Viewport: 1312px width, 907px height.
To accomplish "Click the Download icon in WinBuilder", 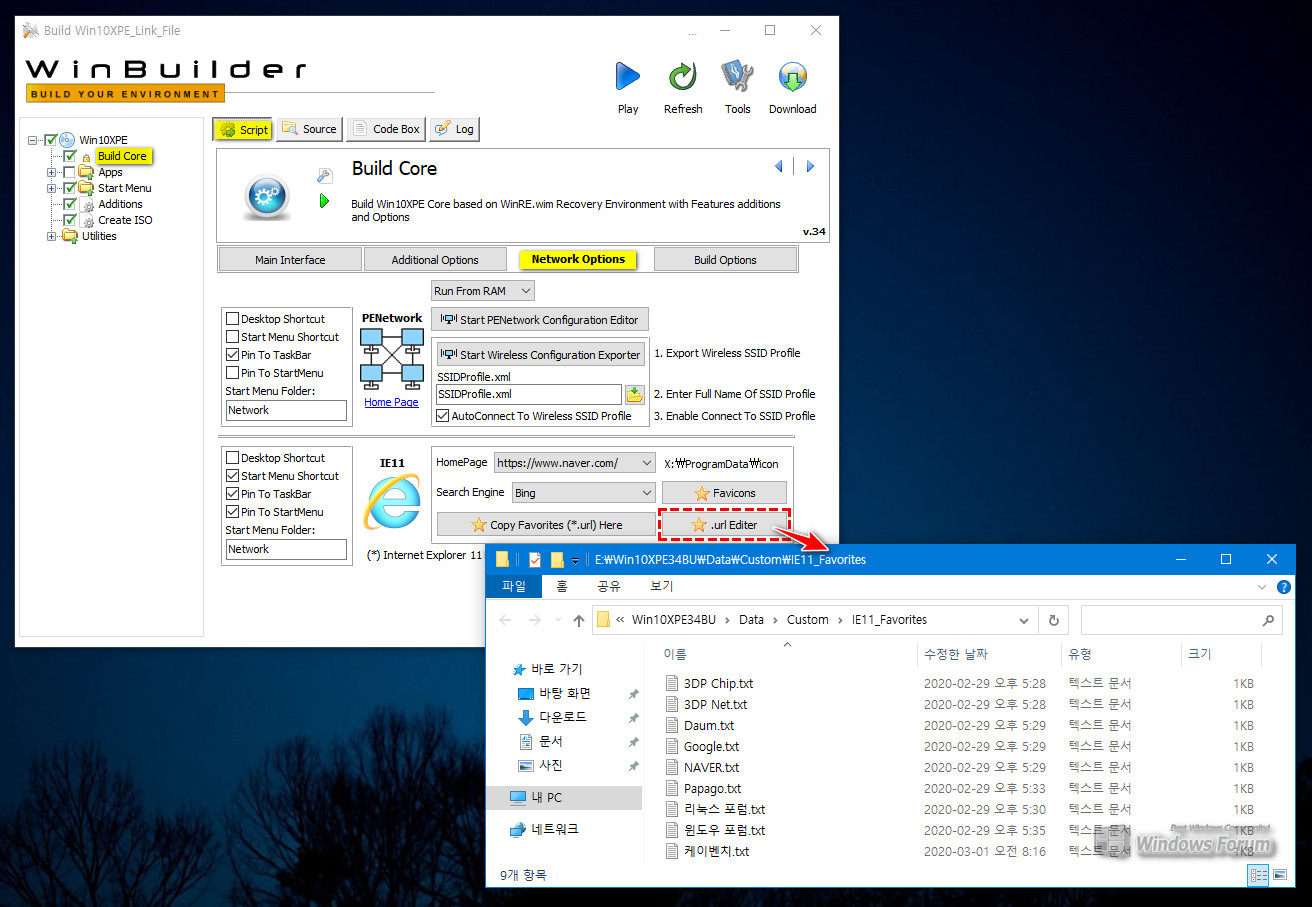I will [793, 77].
